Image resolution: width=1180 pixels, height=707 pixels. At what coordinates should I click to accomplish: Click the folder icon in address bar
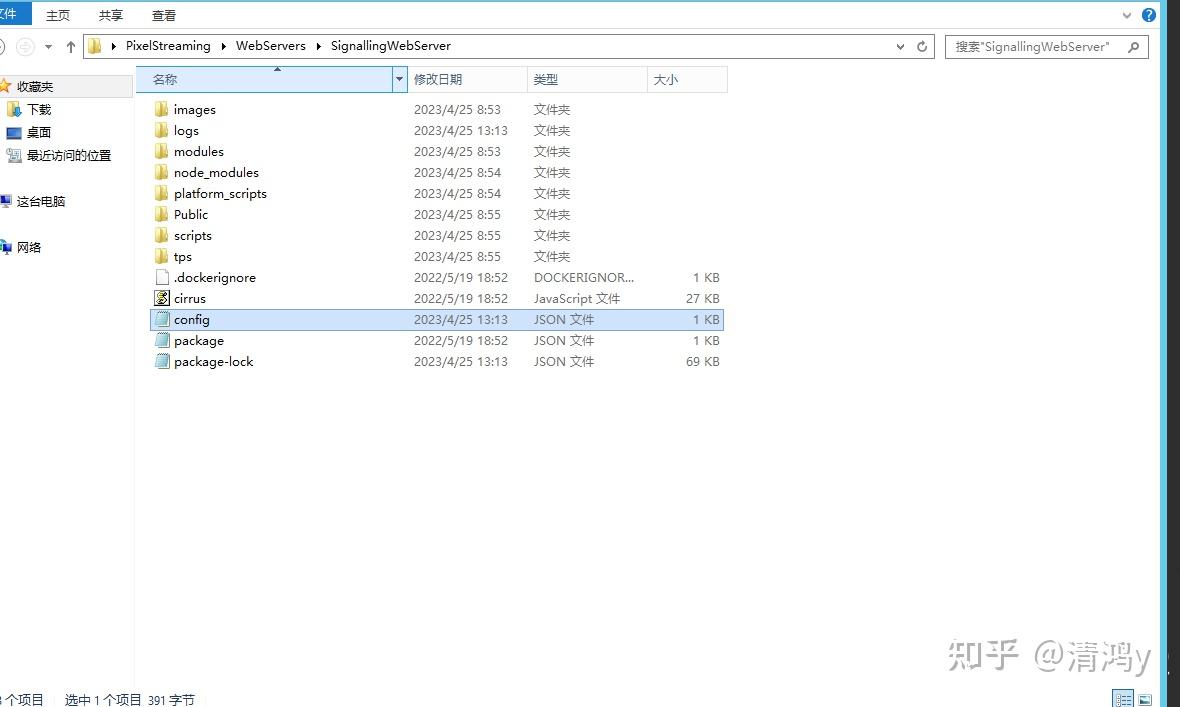pyautogui.click(x=95, y=46)
